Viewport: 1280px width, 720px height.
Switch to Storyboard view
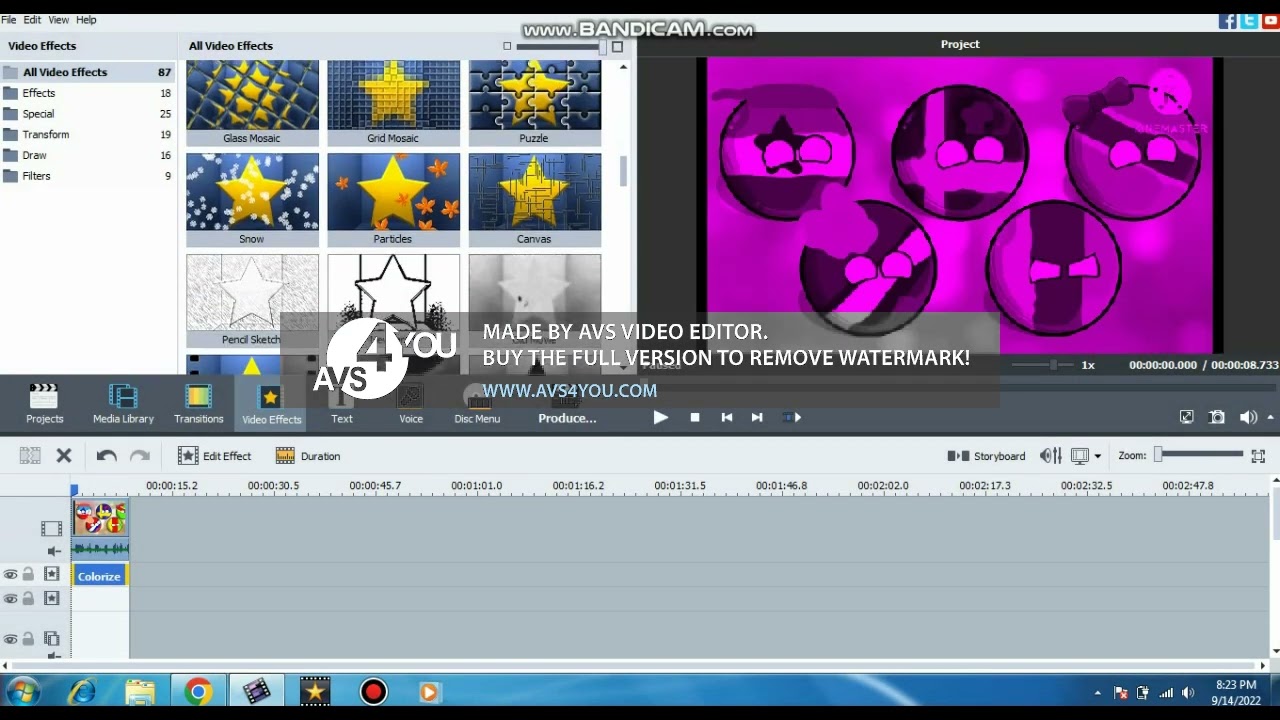click(987, 456)
